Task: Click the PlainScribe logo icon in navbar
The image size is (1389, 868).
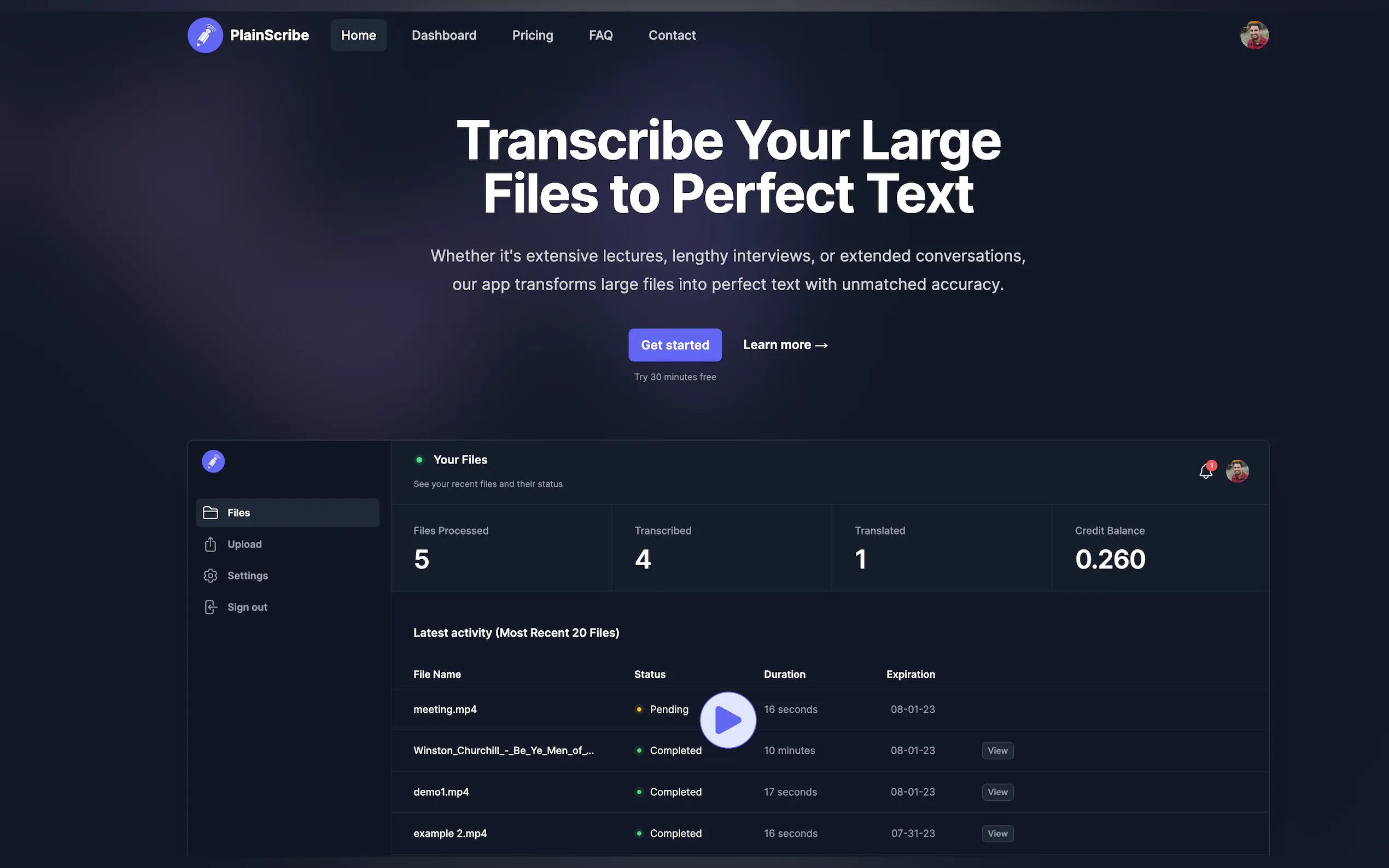Action: tap(205, 35)
